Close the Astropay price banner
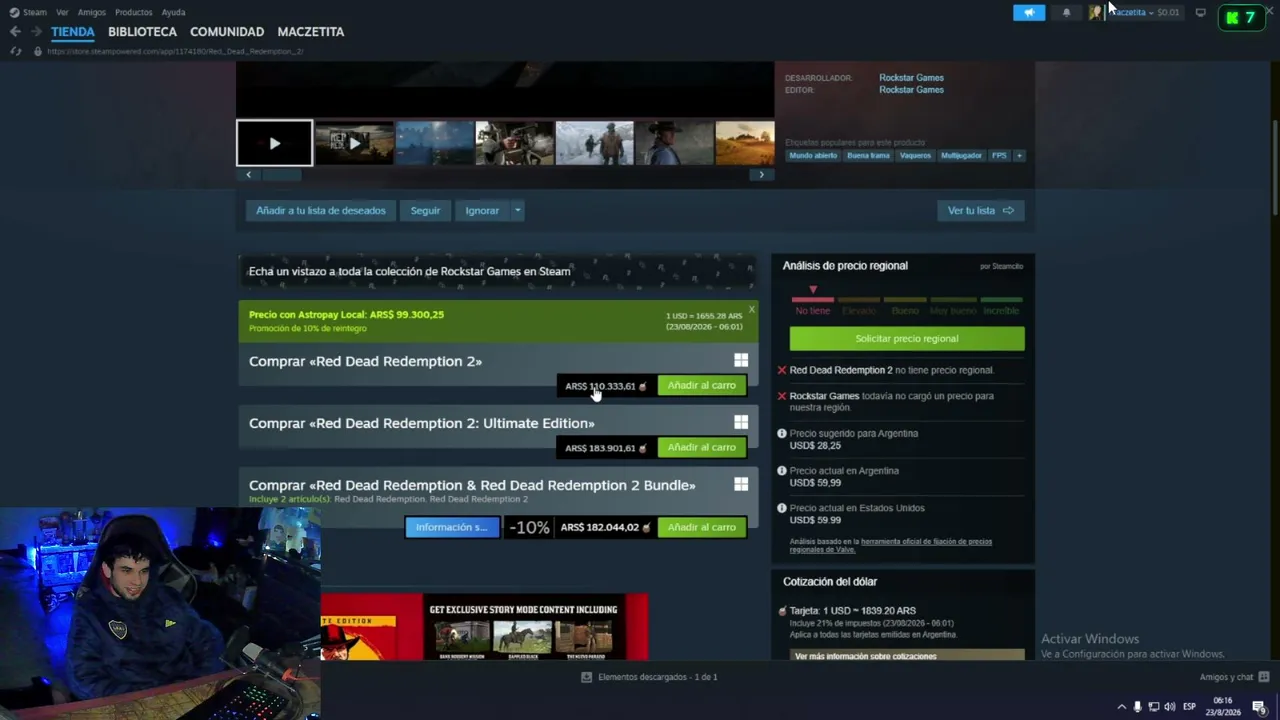The image size is (1280, 720). coord(752,309)
